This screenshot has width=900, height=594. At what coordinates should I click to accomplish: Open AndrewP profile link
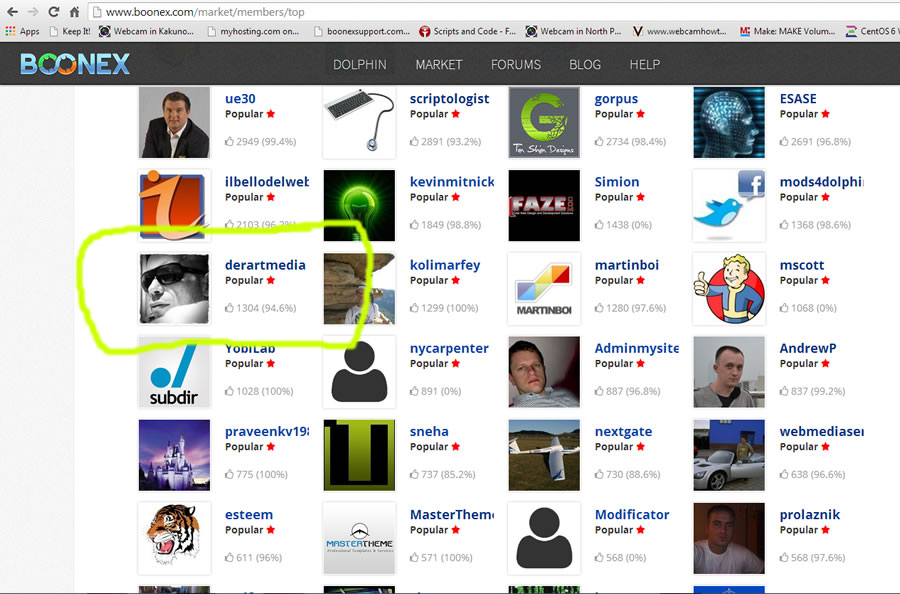[808, 348]
